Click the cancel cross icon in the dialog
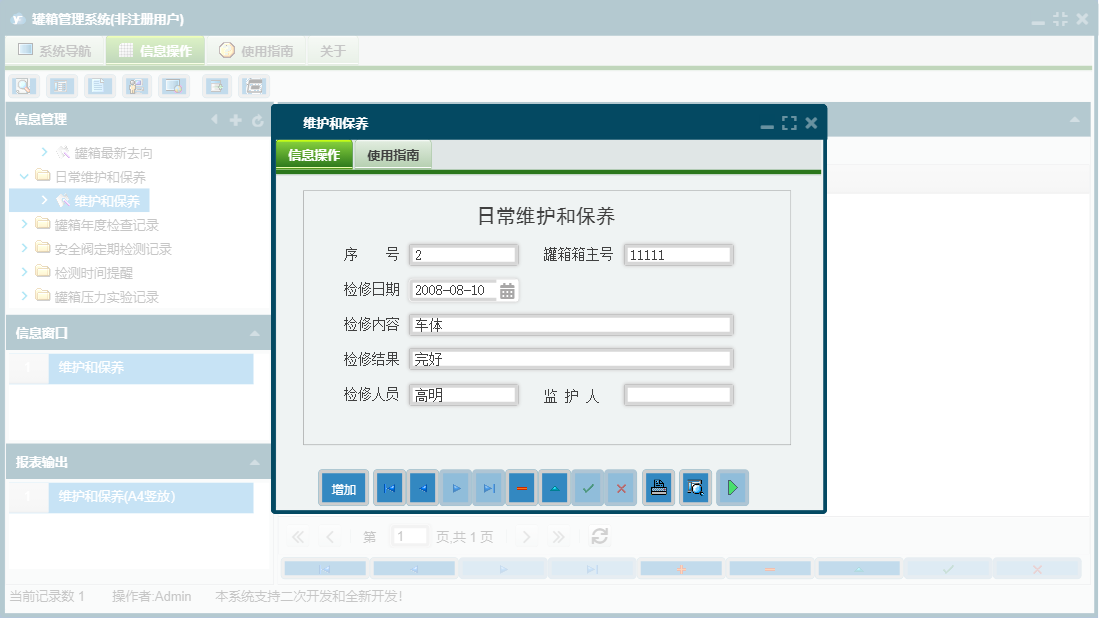This screenshot has height=618, width=1099. tap(621, 488)
